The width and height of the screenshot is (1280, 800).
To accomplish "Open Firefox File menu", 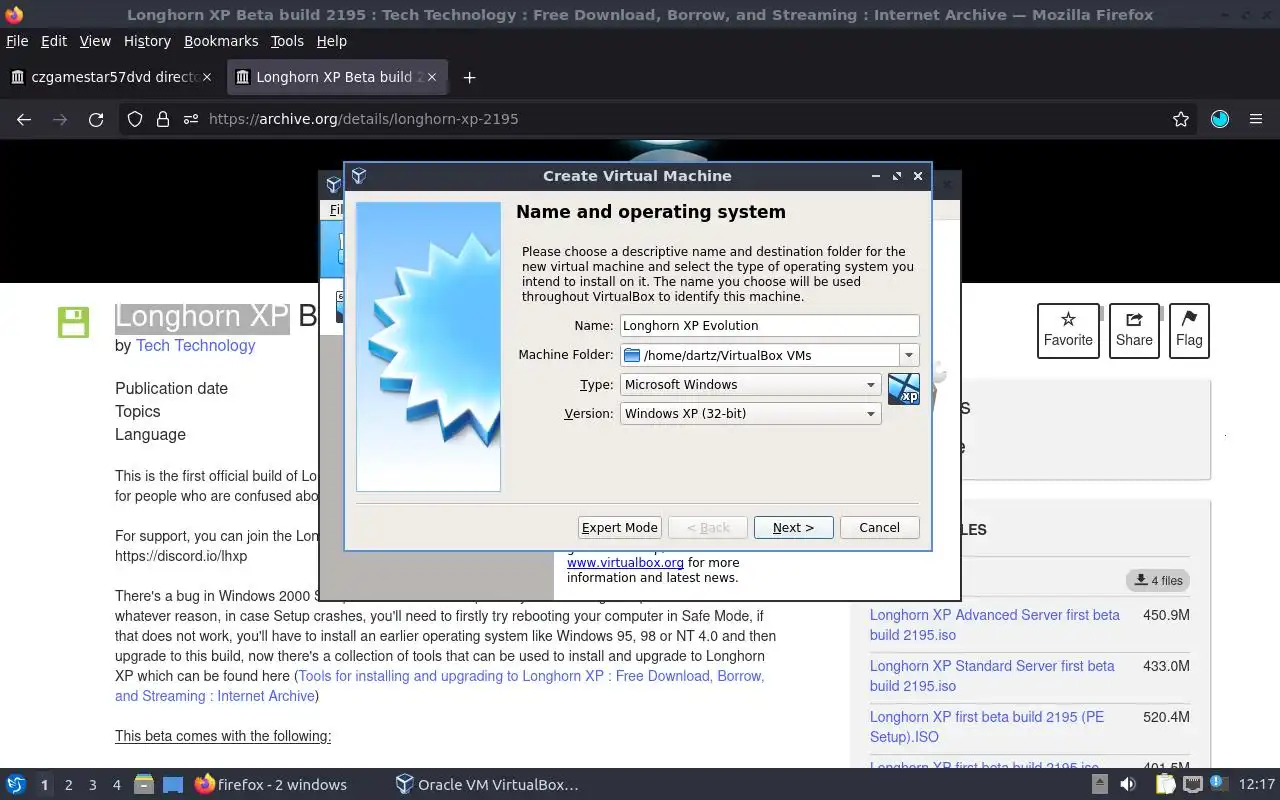I will [17, 41].
